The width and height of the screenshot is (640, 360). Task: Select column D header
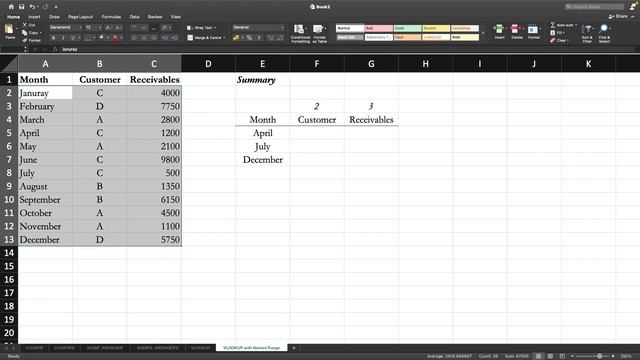click(x=208, y=64)
